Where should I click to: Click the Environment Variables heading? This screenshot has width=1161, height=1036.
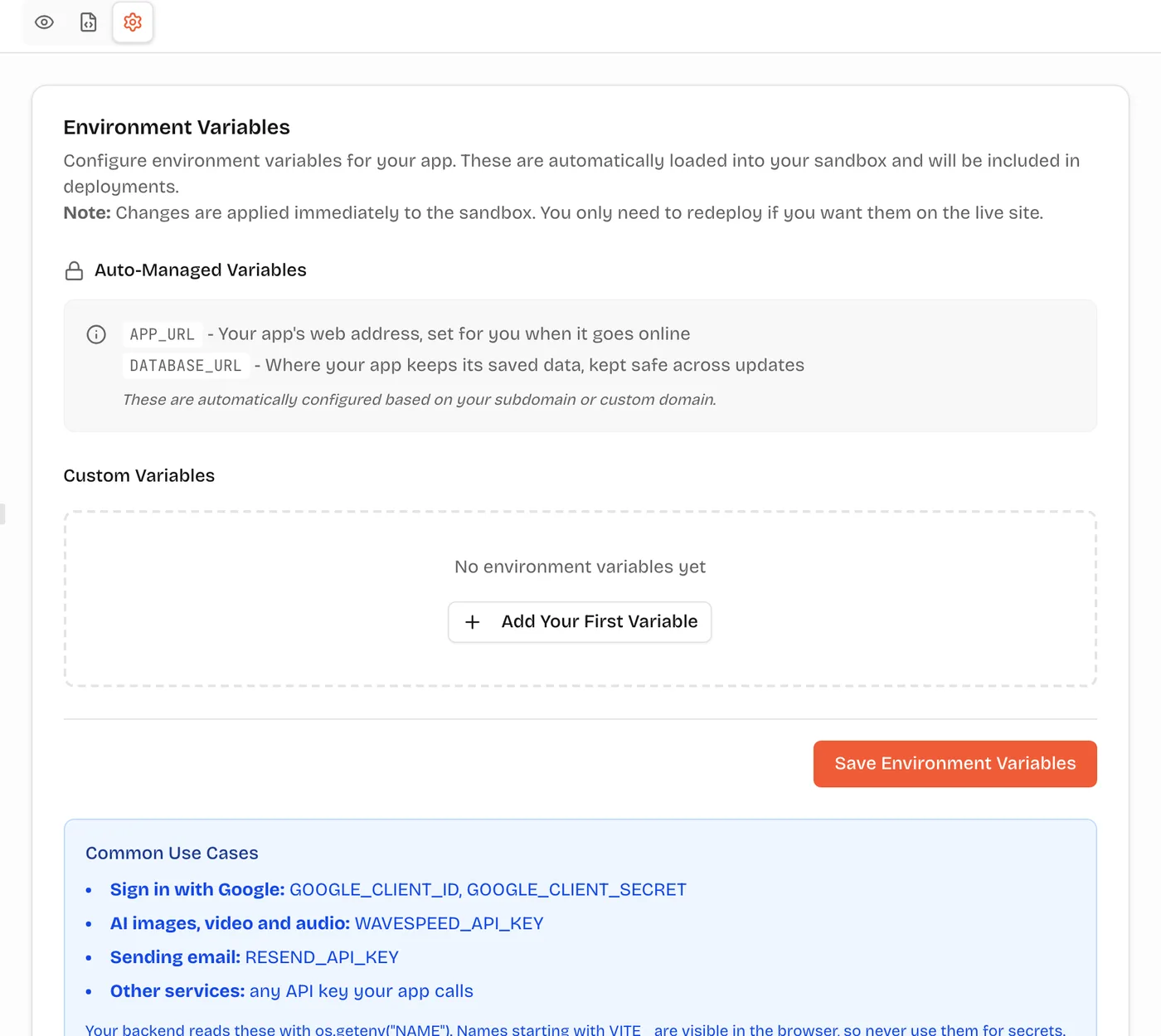coord(177,127)
